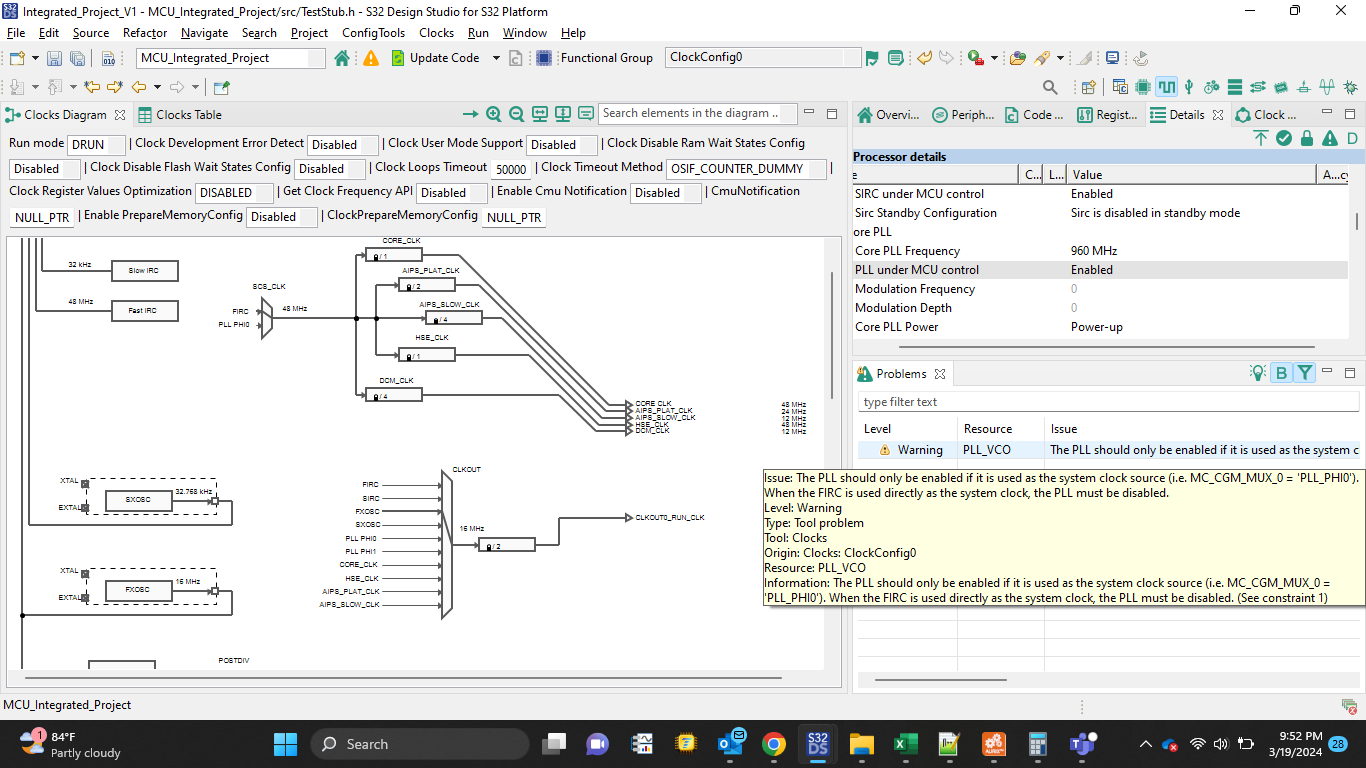
Task: Click the Update Code button
Action: [434, 58]
